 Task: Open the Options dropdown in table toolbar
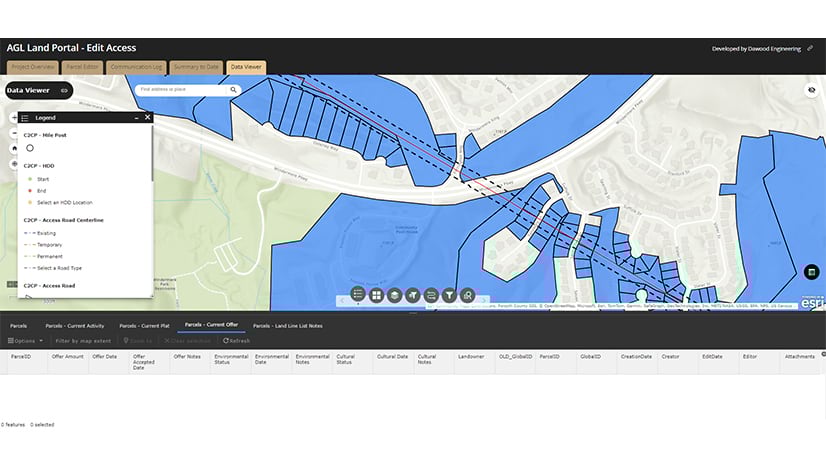[25, 341]
